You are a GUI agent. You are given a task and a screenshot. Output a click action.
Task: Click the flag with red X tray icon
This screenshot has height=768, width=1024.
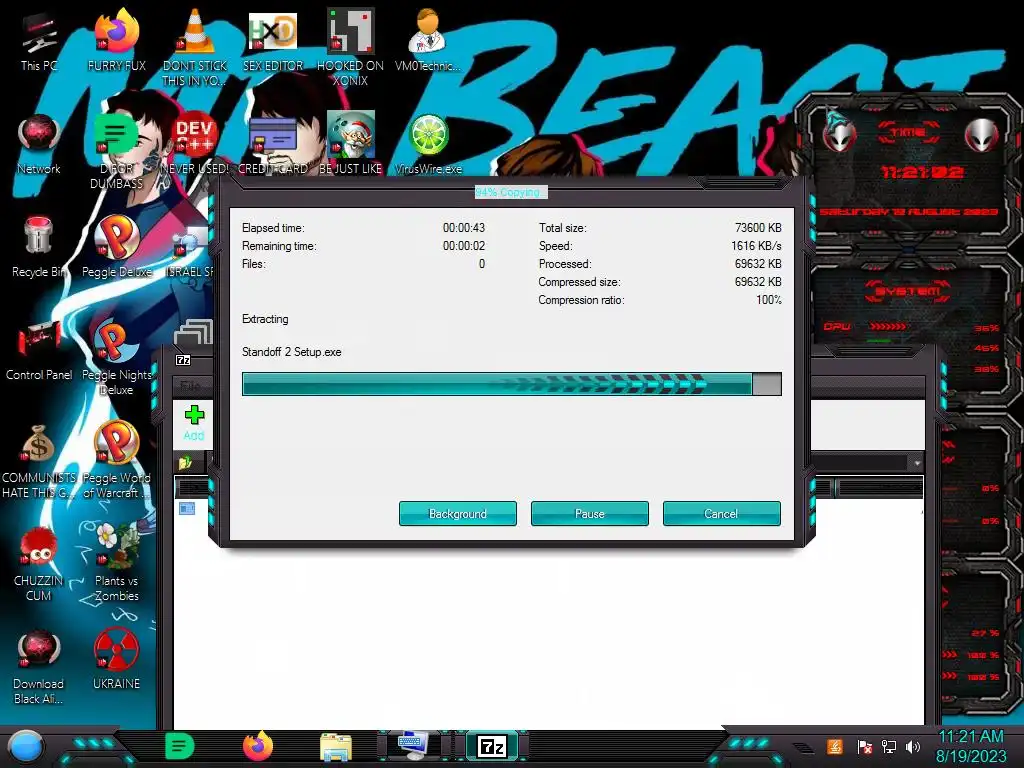point(864,746)
